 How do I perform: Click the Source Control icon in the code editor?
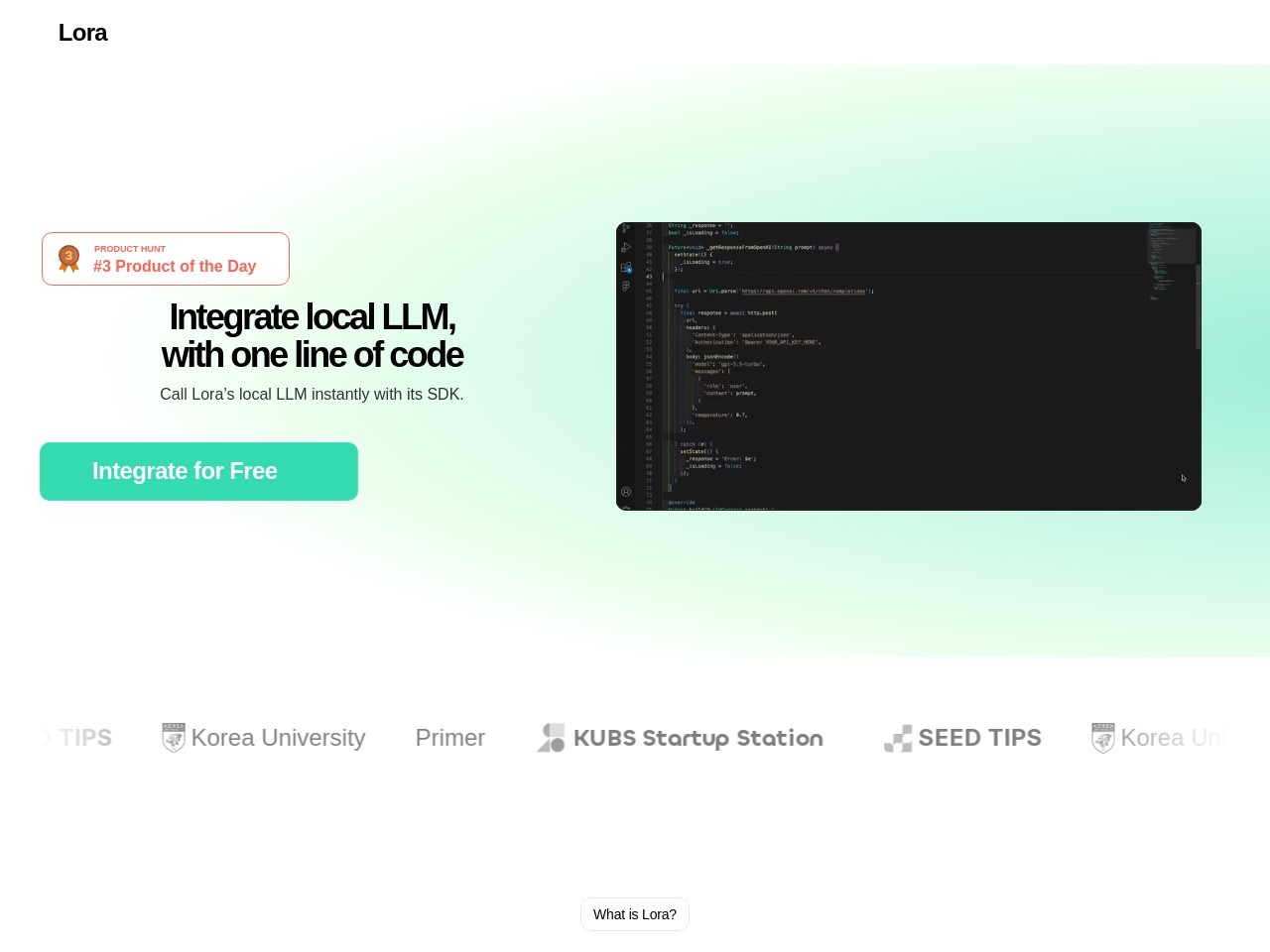(625, 228)
